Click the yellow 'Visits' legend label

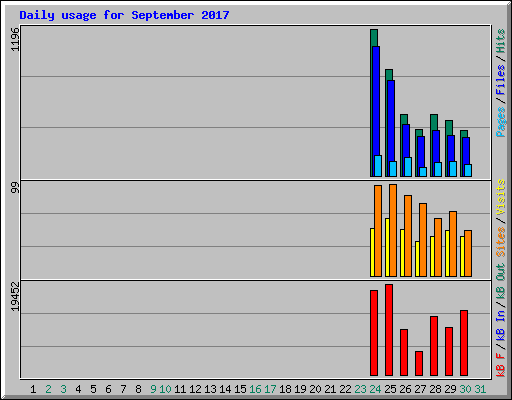(x=501, y=197)
